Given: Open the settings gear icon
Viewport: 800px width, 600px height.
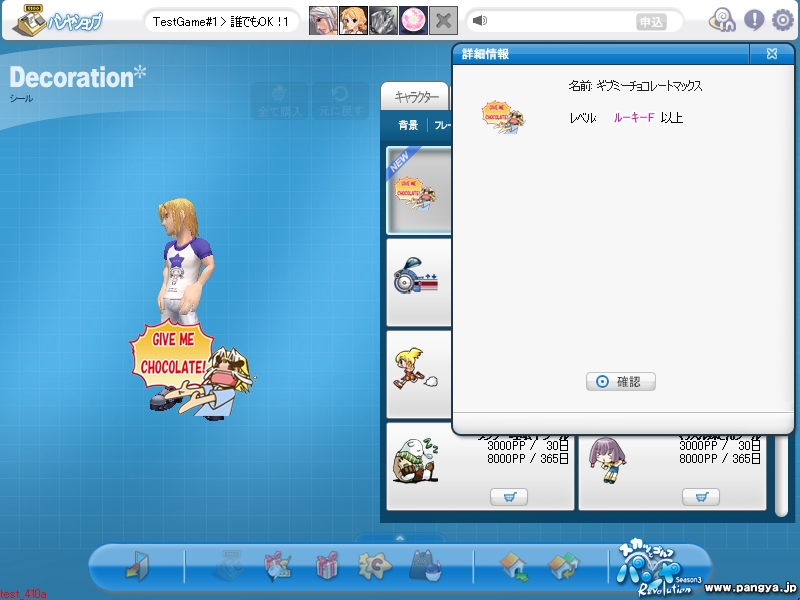Looking at the screenshot, I should pos(783,20).
